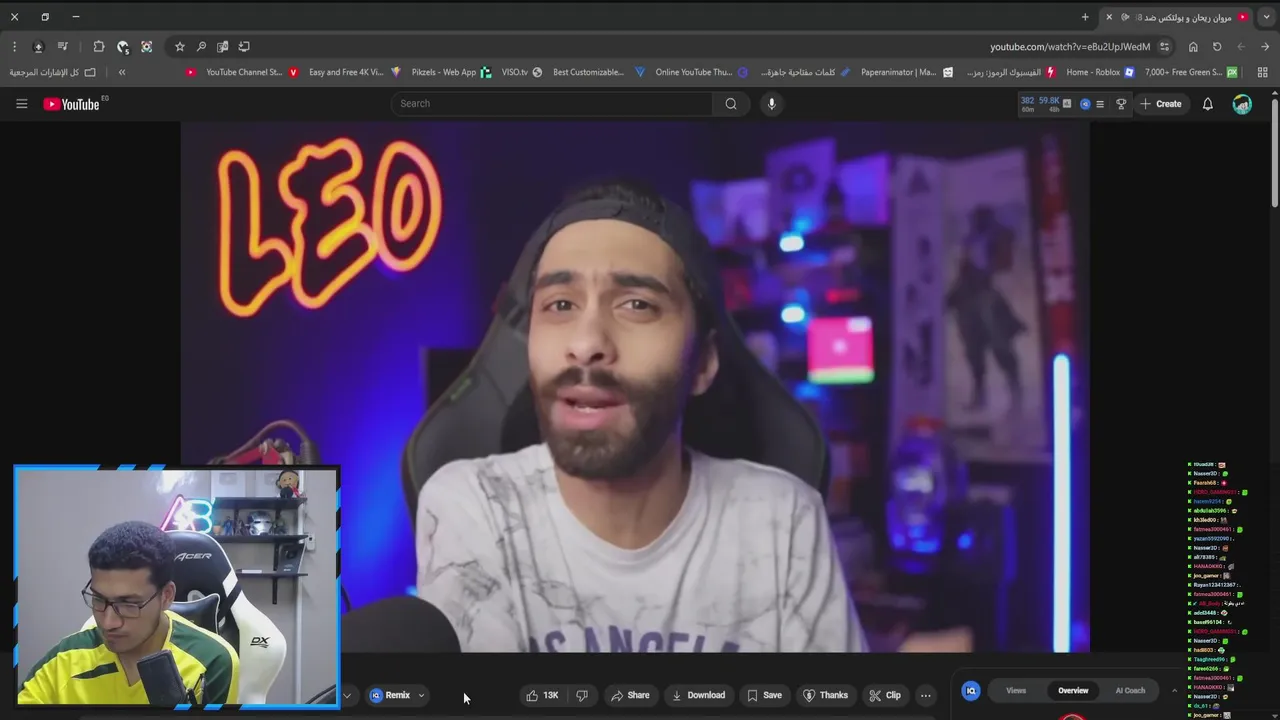Open the zoom magnifier icon in the address bar

pyautogui.click(x=201, y=47)
